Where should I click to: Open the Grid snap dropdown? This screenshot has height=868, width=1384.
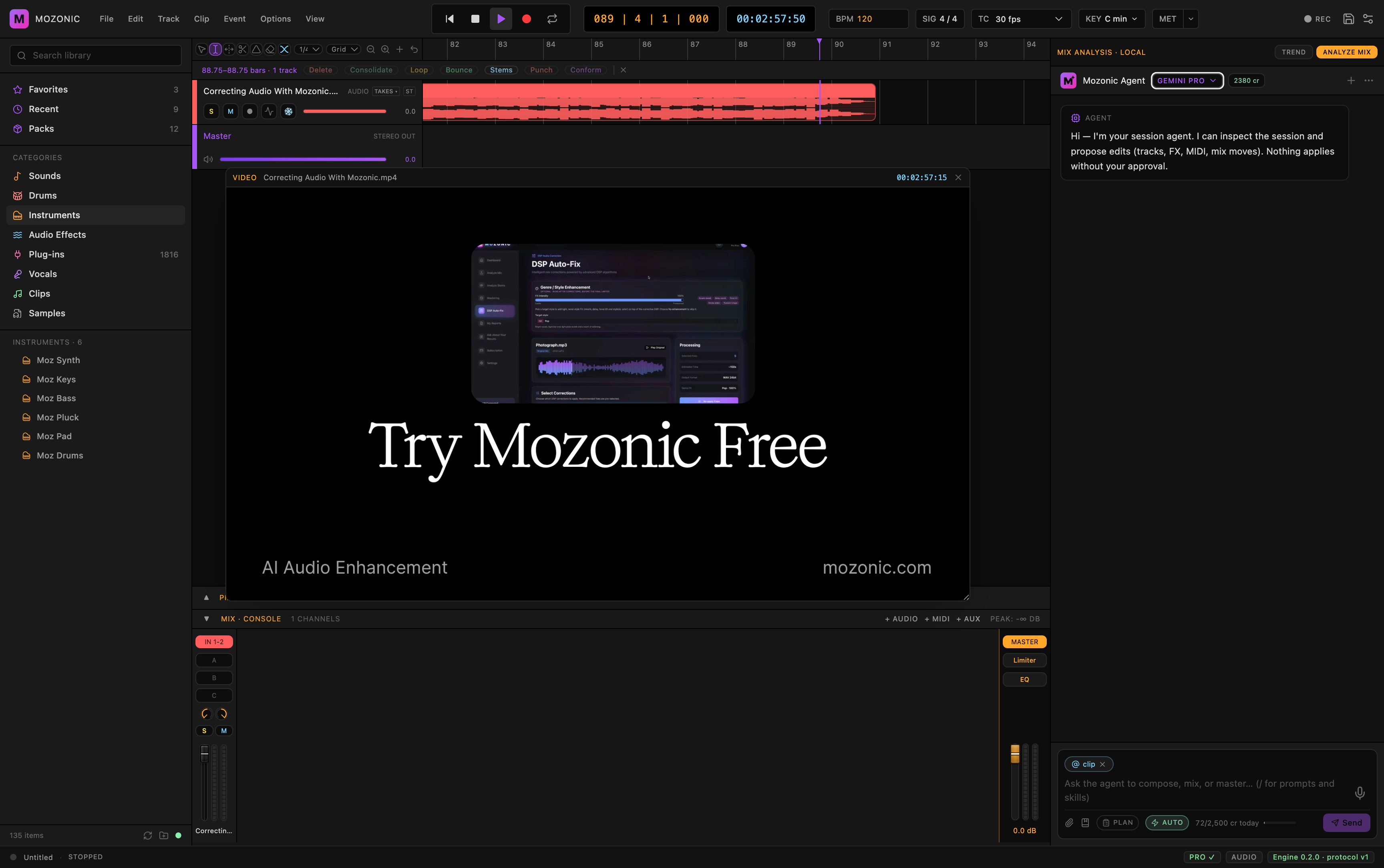point(344,49)
